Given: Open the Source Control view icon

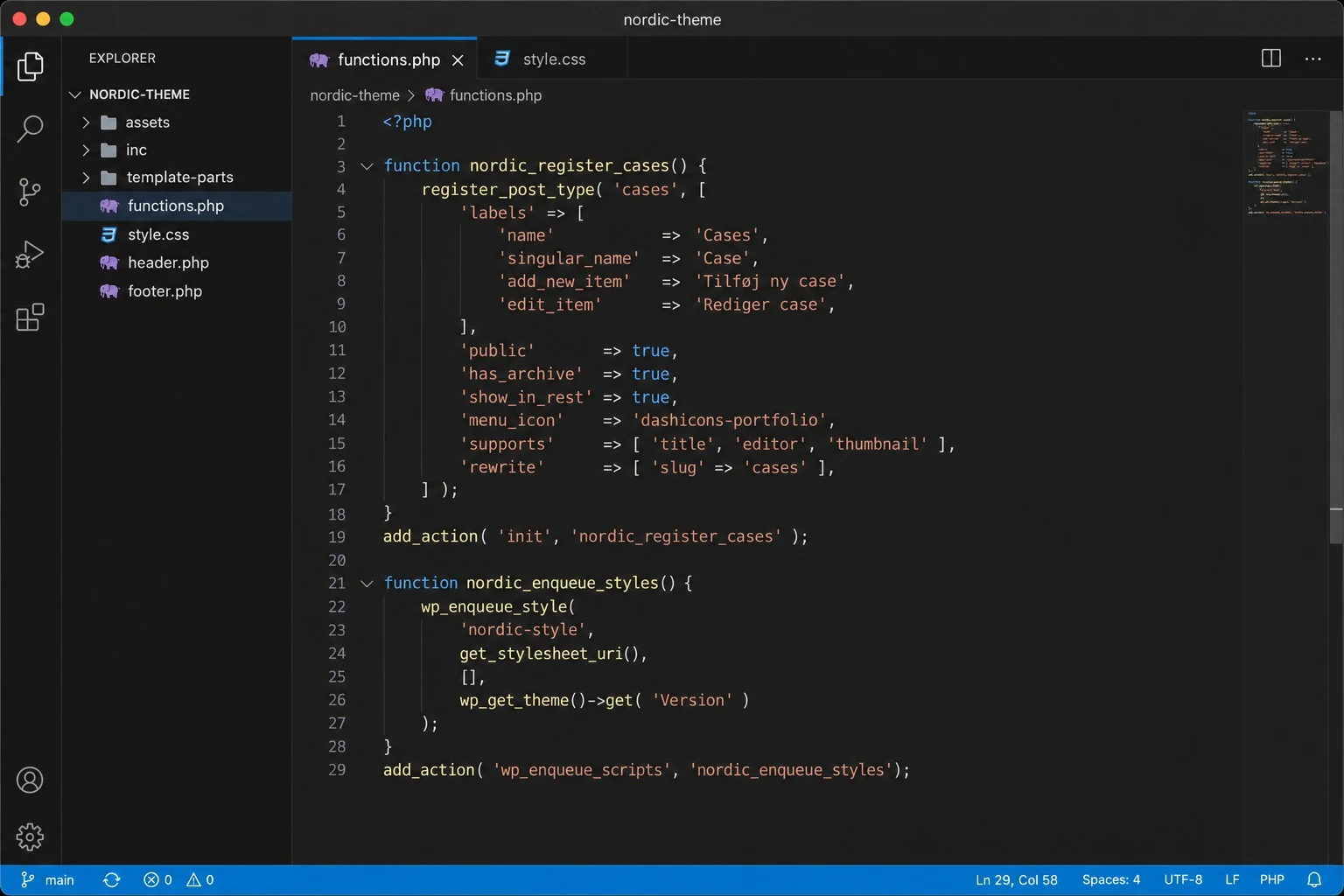Looking at the screenshot, I should (30, 192).
